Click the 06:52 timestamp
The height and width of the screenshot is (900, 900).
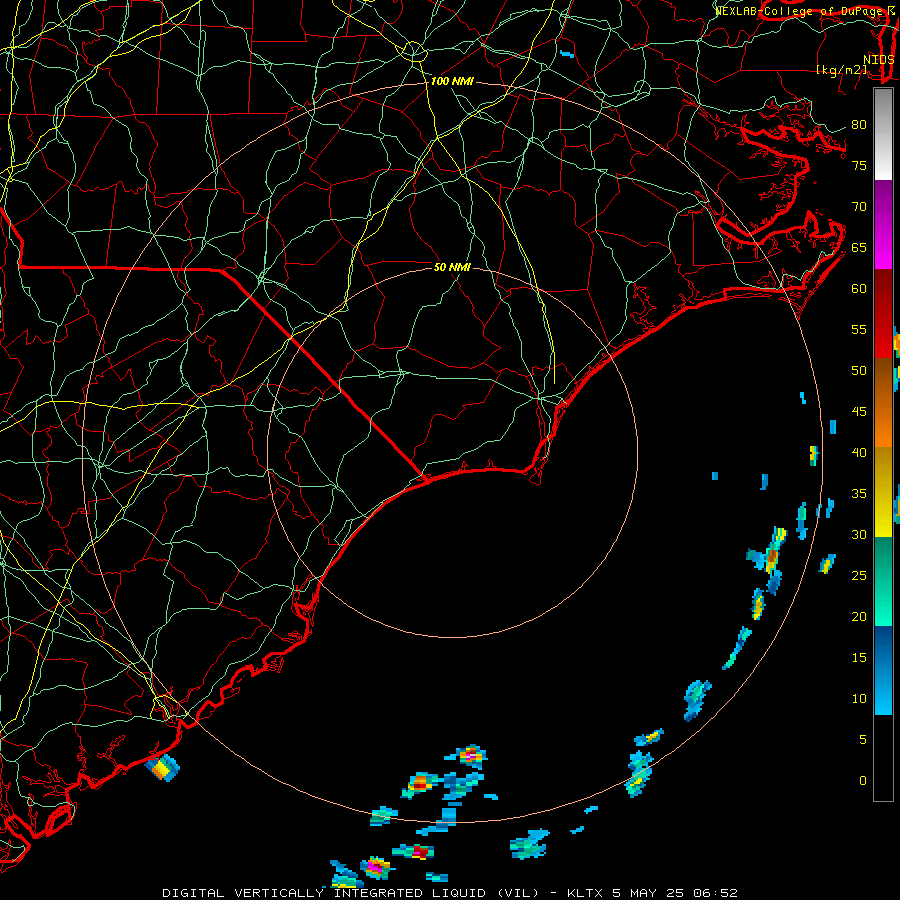pyautogui.click(x=715, y=893)
